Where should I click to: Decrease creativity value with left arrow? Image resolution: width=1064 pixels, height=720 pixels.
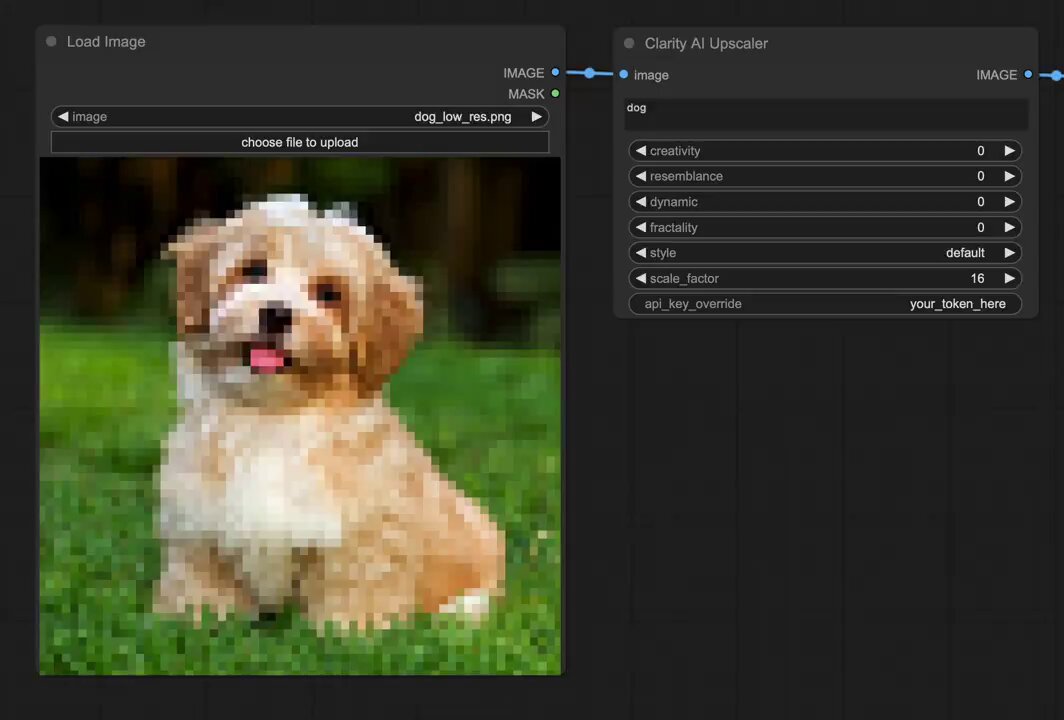[x=641, y=151]
